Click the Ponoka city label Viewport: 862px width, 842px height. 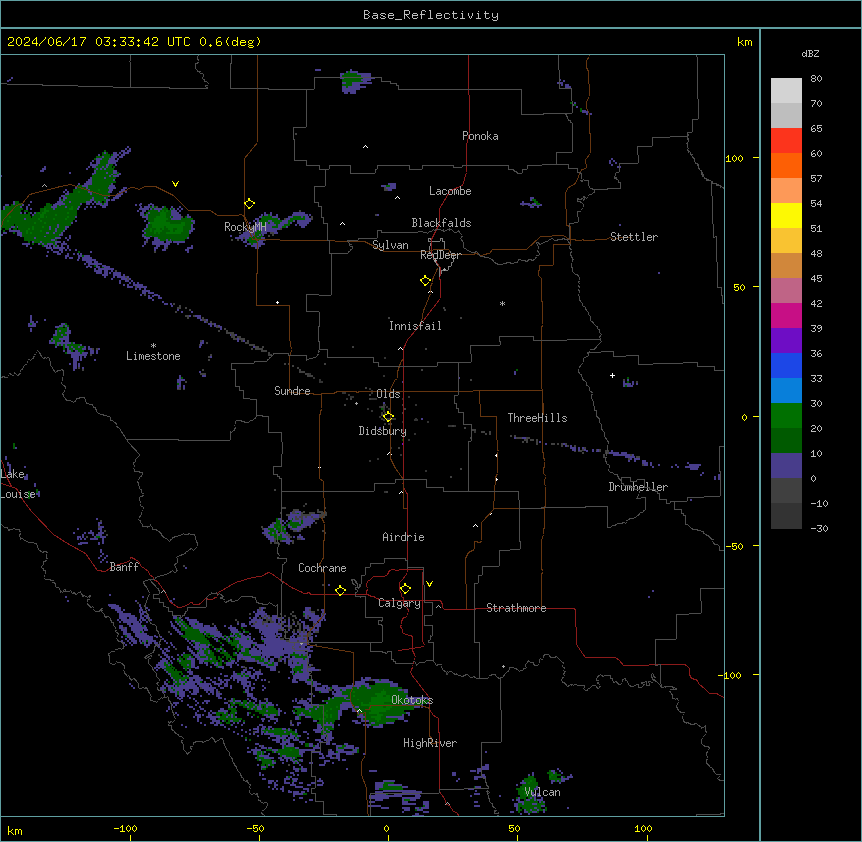click(480, 136)
